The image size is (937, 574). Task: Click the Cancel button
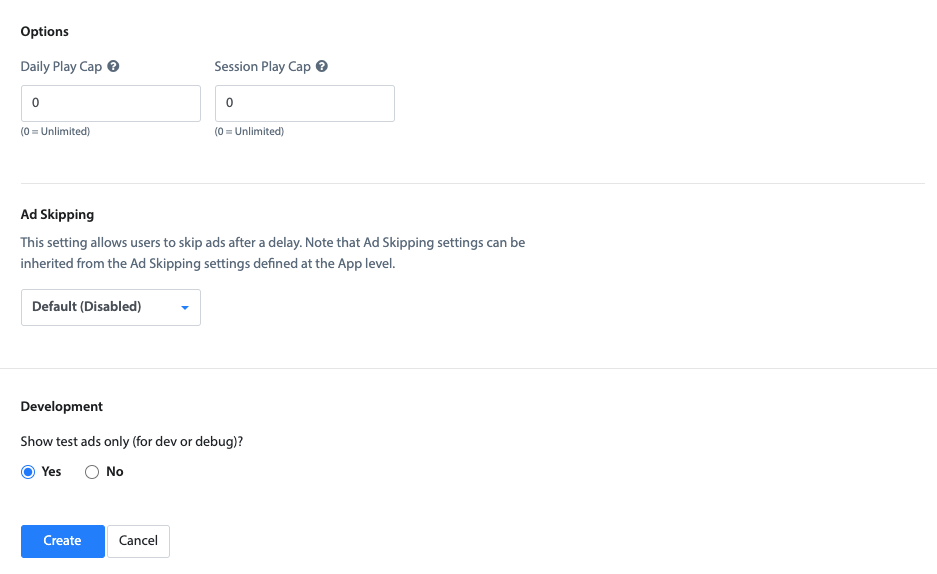pyautogui.click(x=138, y=541)
